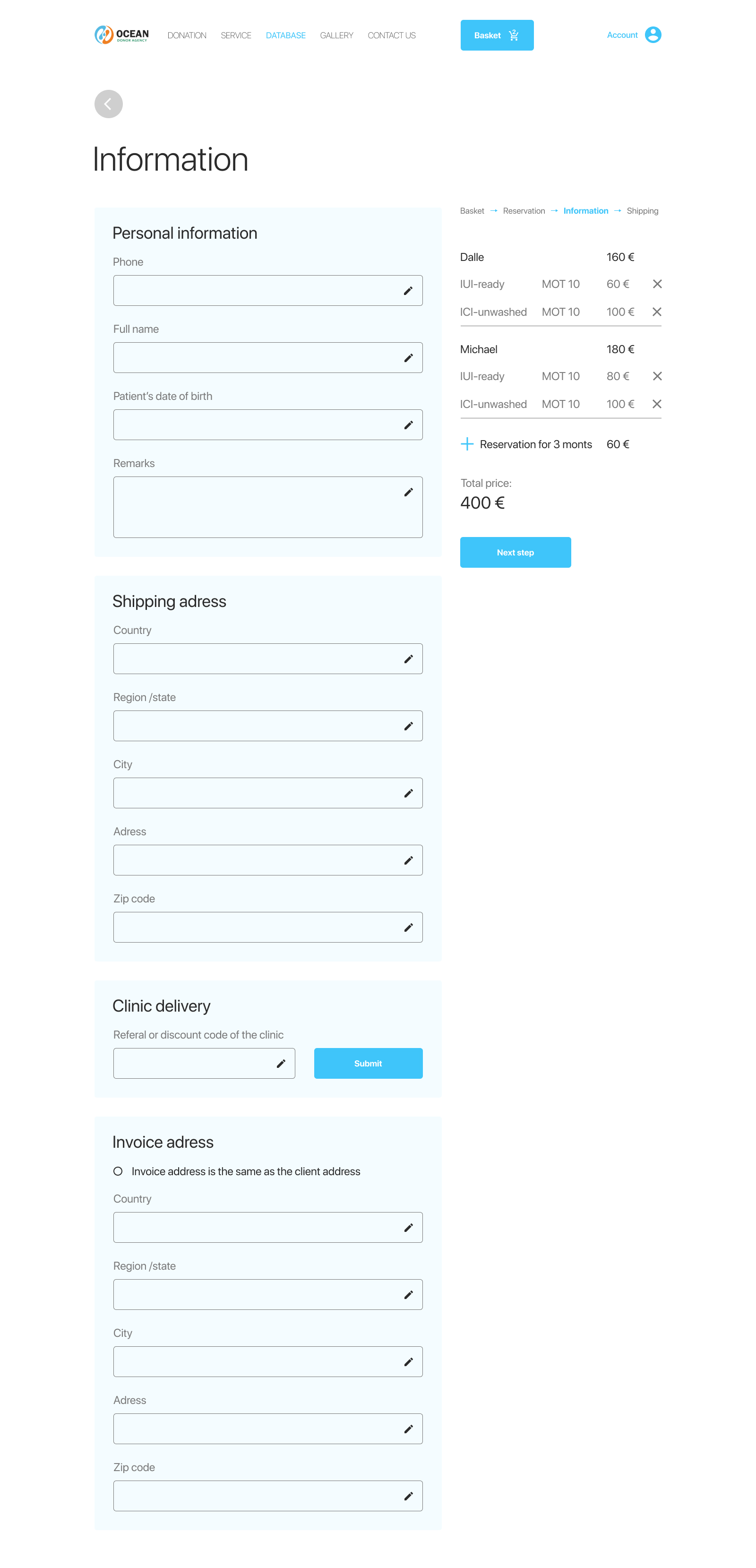The image size is (756, 1568).
Task: Click the Ocean Donor Agency logo
Action: [121, 35]
